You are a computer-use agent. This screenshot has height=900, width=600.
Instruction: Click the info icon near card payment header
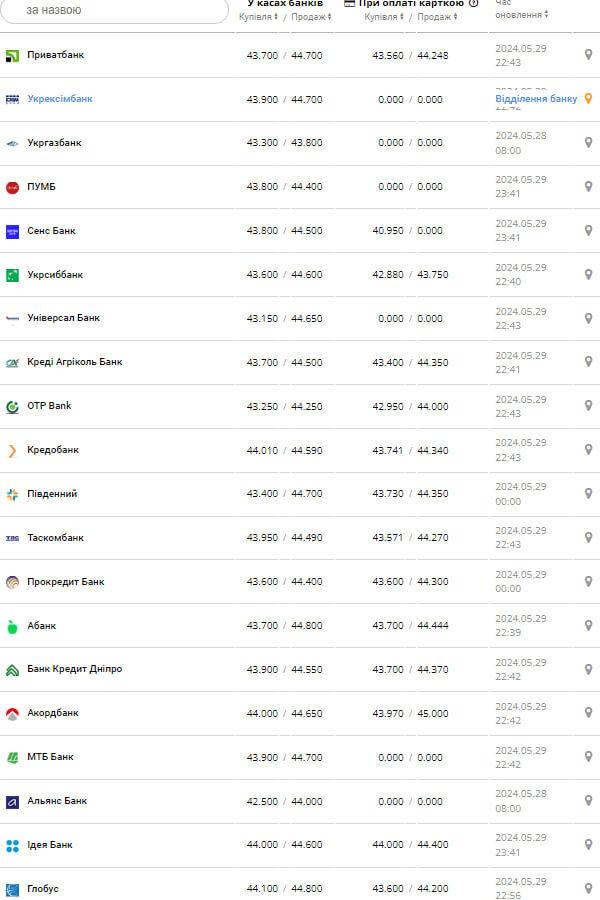coord(474,3)
